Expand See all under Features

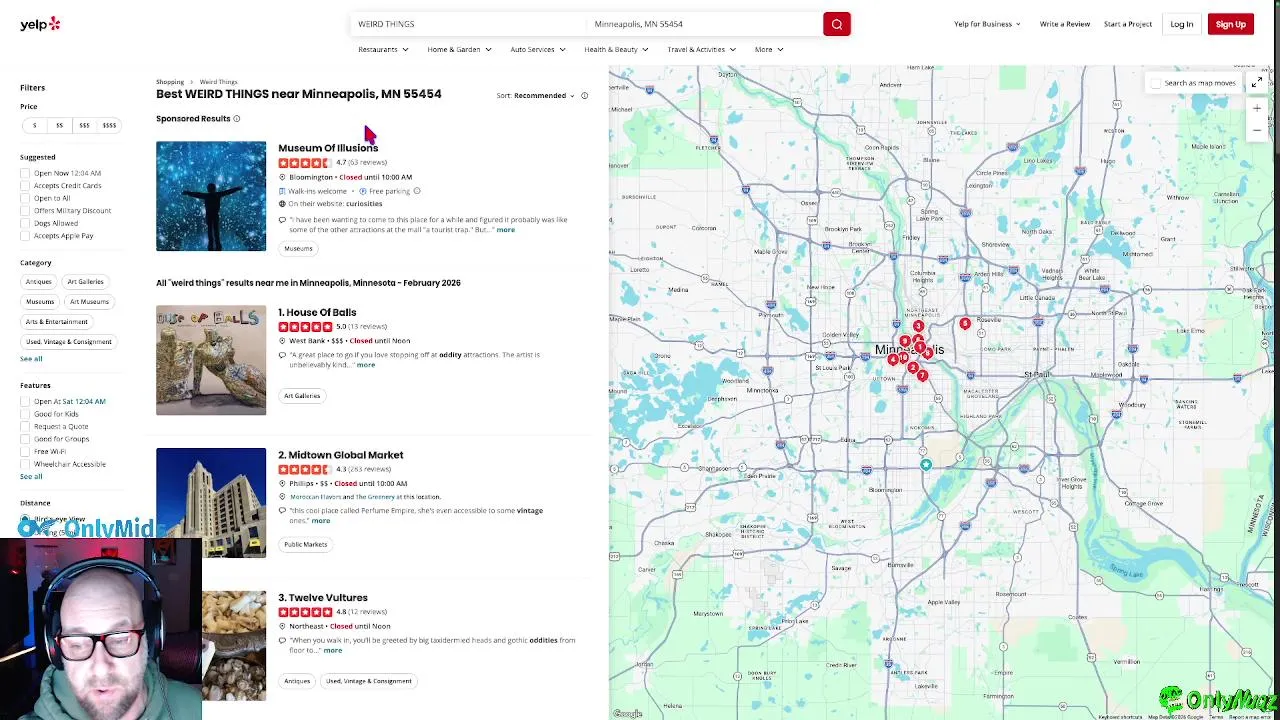pos(31,477)
